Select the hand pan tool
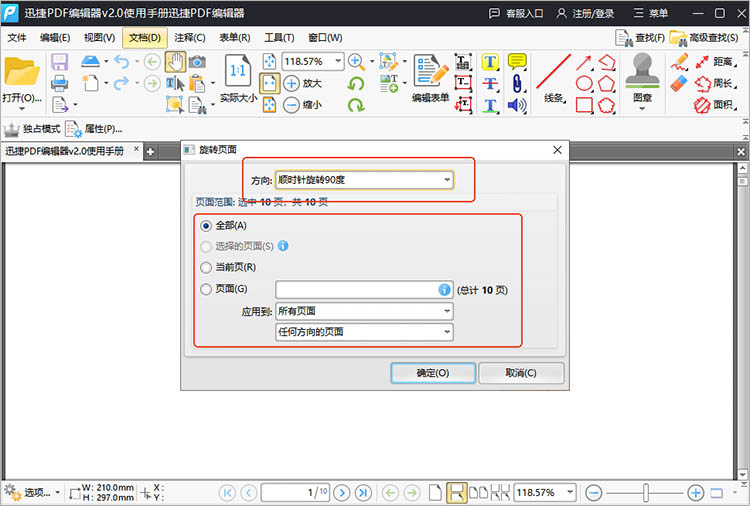The image size is (750, 506). tap(175, 62)
